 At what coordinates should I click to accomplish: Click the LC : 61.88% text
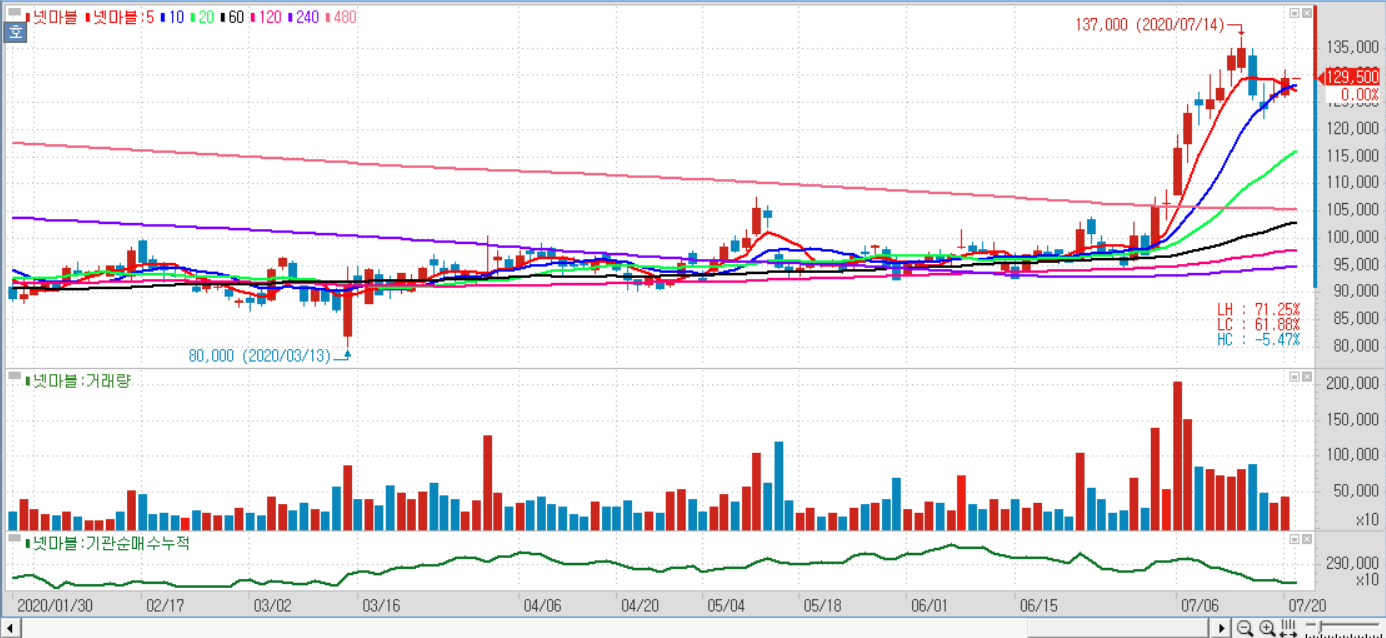point(1258,325)
